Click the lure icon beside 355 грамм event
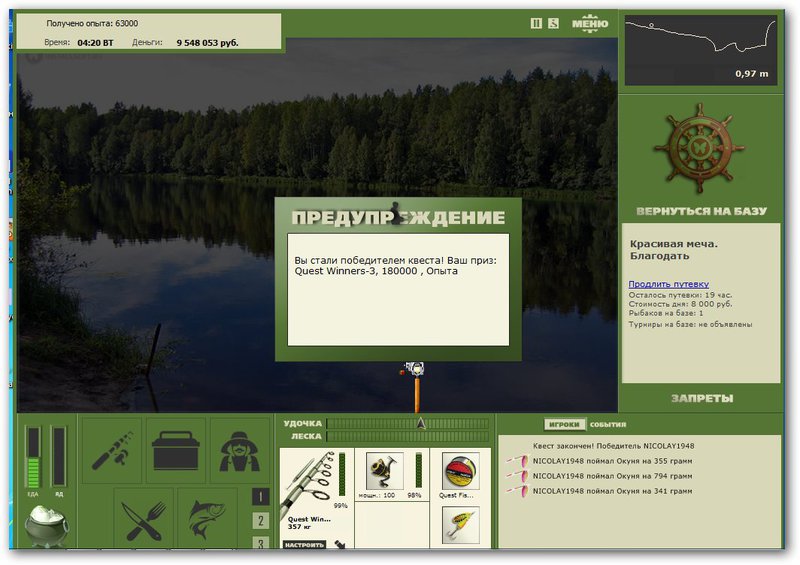800x565 pixels. (517, 460)
